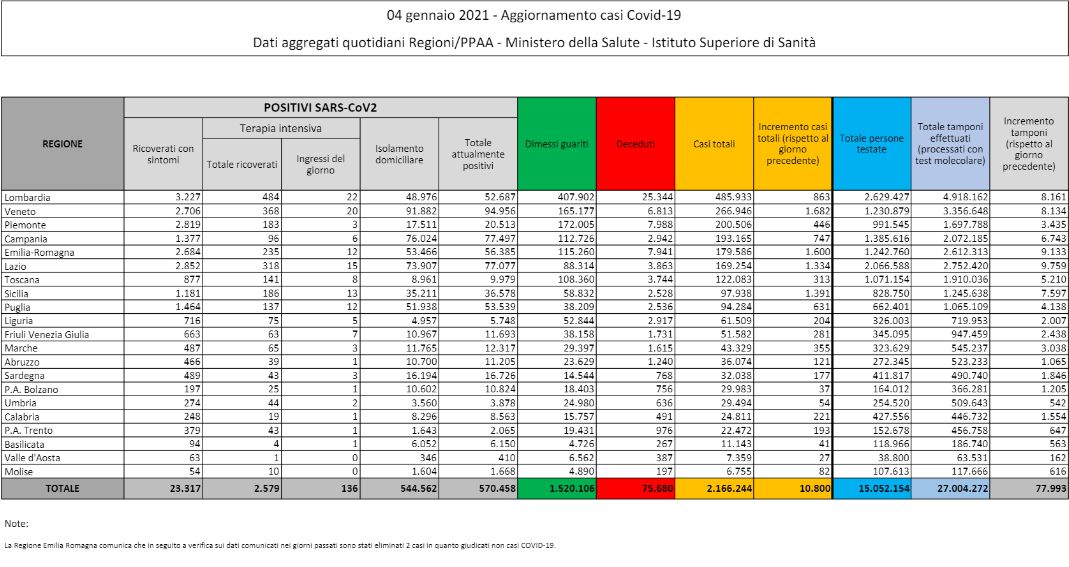Click total hospitalized value 23.317
1069x567 pixels.
click(185, 489)
